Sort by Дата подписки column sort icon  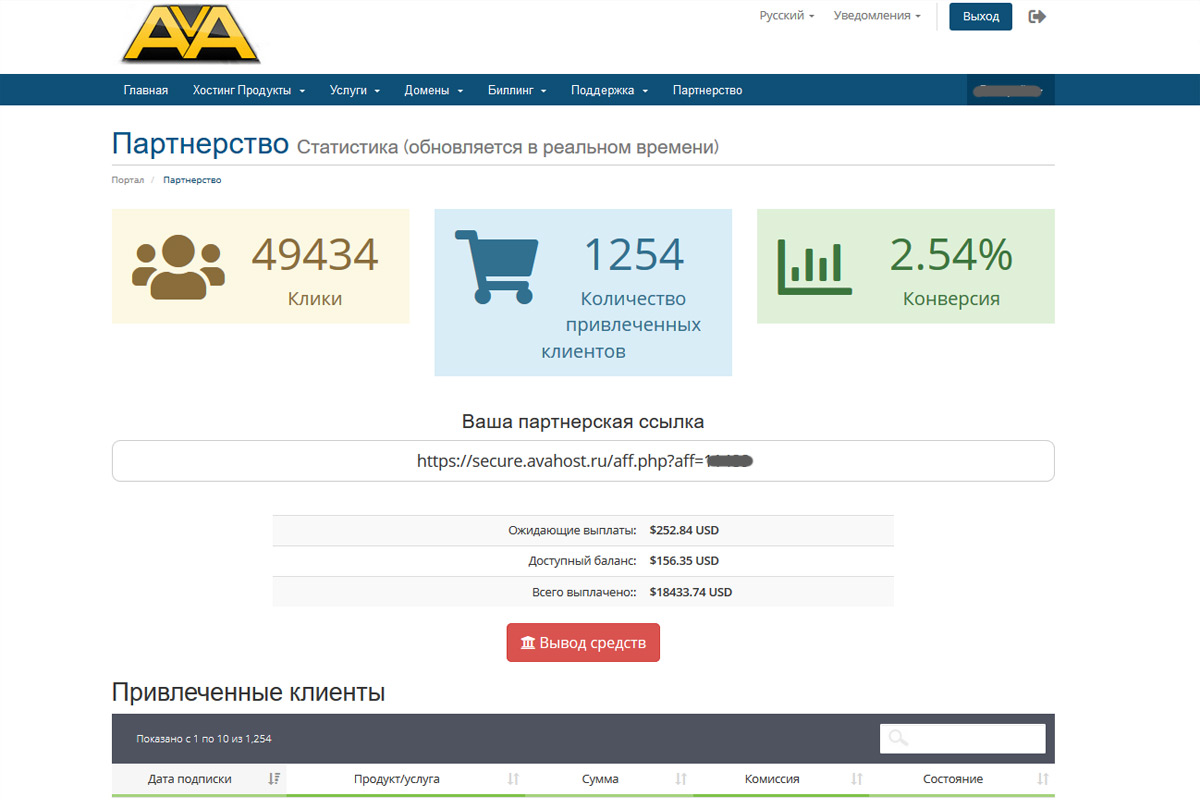tap(274, 779)
